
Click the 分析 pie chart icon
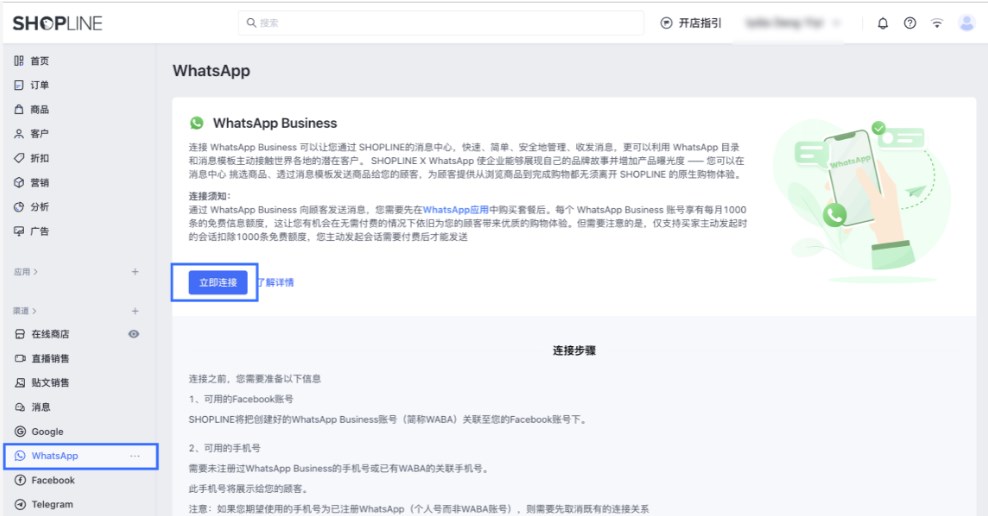point(19,207)
